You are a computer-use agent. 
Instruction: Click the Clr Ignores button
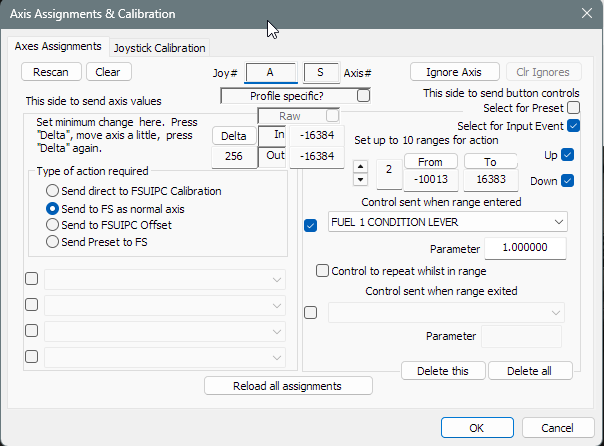point(543,72)
